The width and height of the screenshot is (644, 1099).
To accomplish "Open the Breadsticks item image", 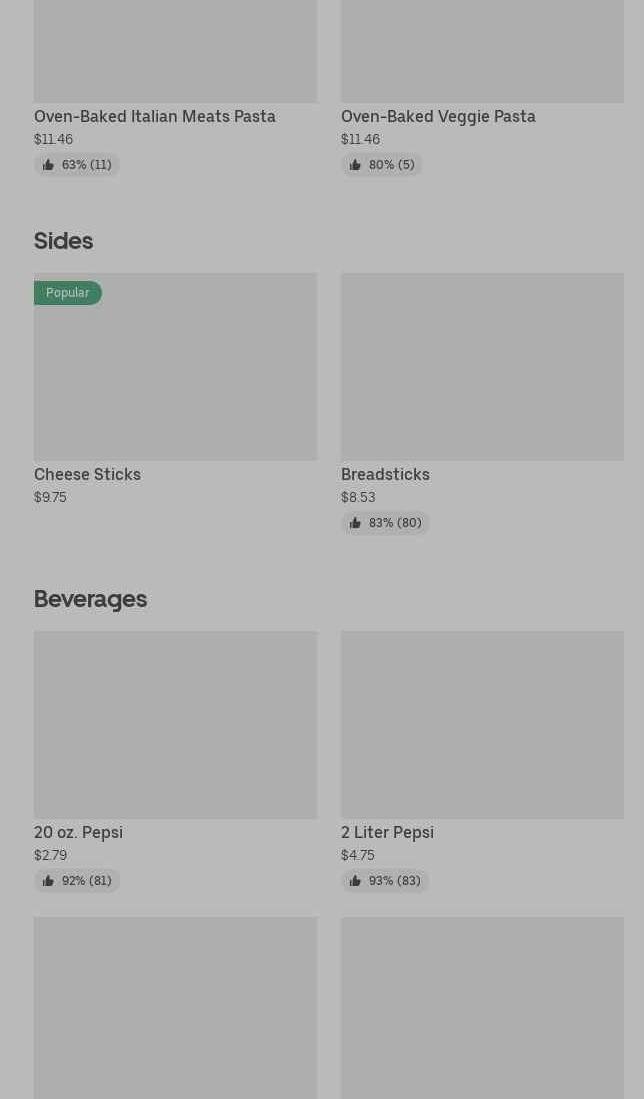I will pos(482,366).
